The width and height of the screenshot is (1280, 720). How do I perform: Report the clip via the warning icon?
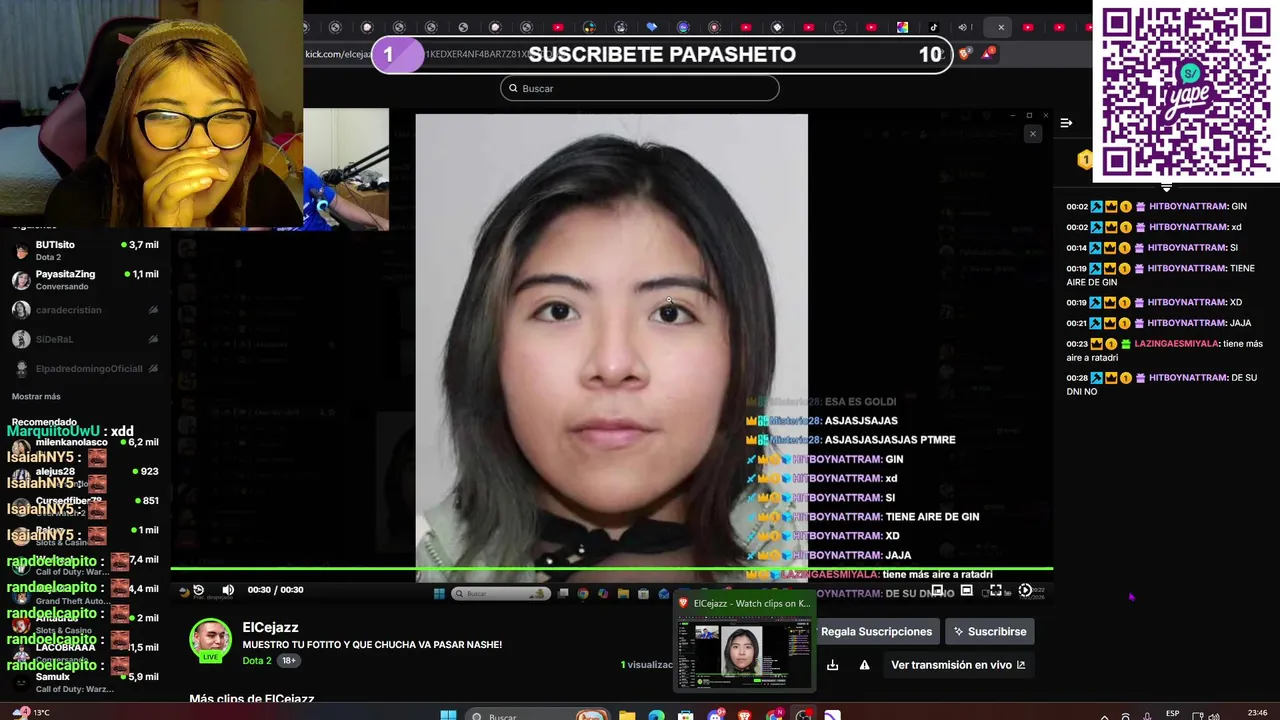click(864, 665)
